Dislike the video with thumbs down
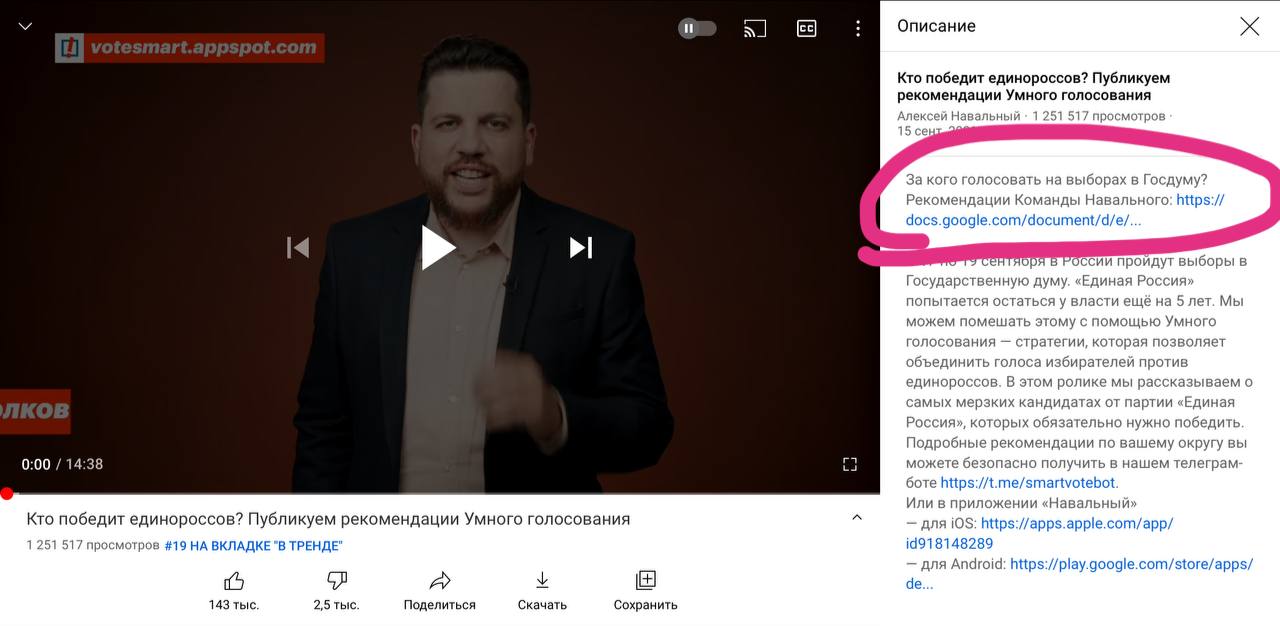 (x=337, y=591)
